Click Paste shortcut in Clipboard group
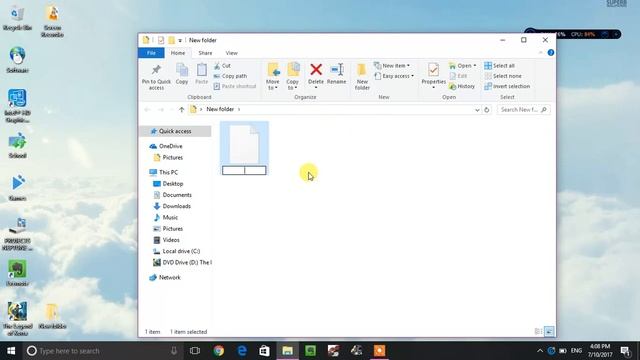 tap(235, 86)
